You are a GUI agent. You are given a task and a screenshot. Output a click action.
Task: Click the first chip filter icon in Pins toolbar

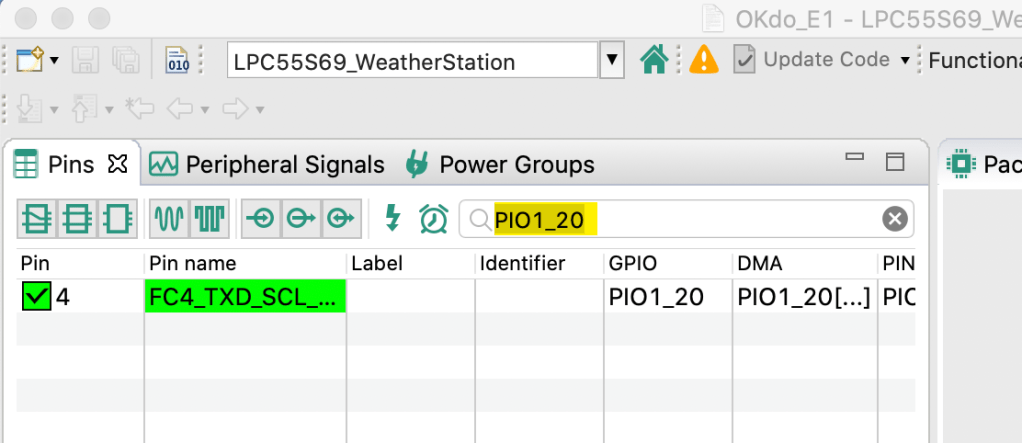pyautogui.click(x=37, y=218)
